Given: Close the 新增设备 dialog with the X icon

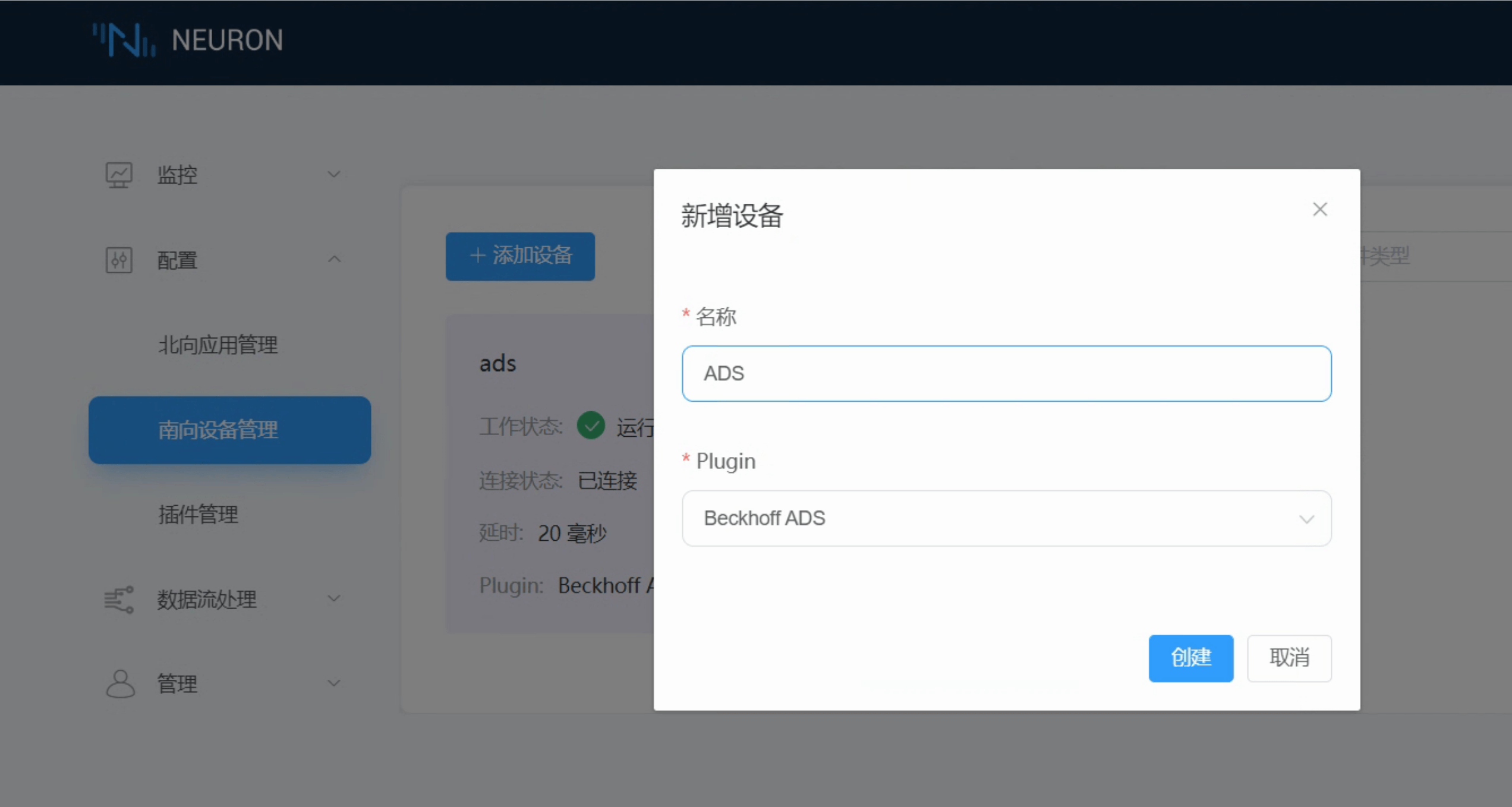Looking at the screenshot, I should 1319,209.
